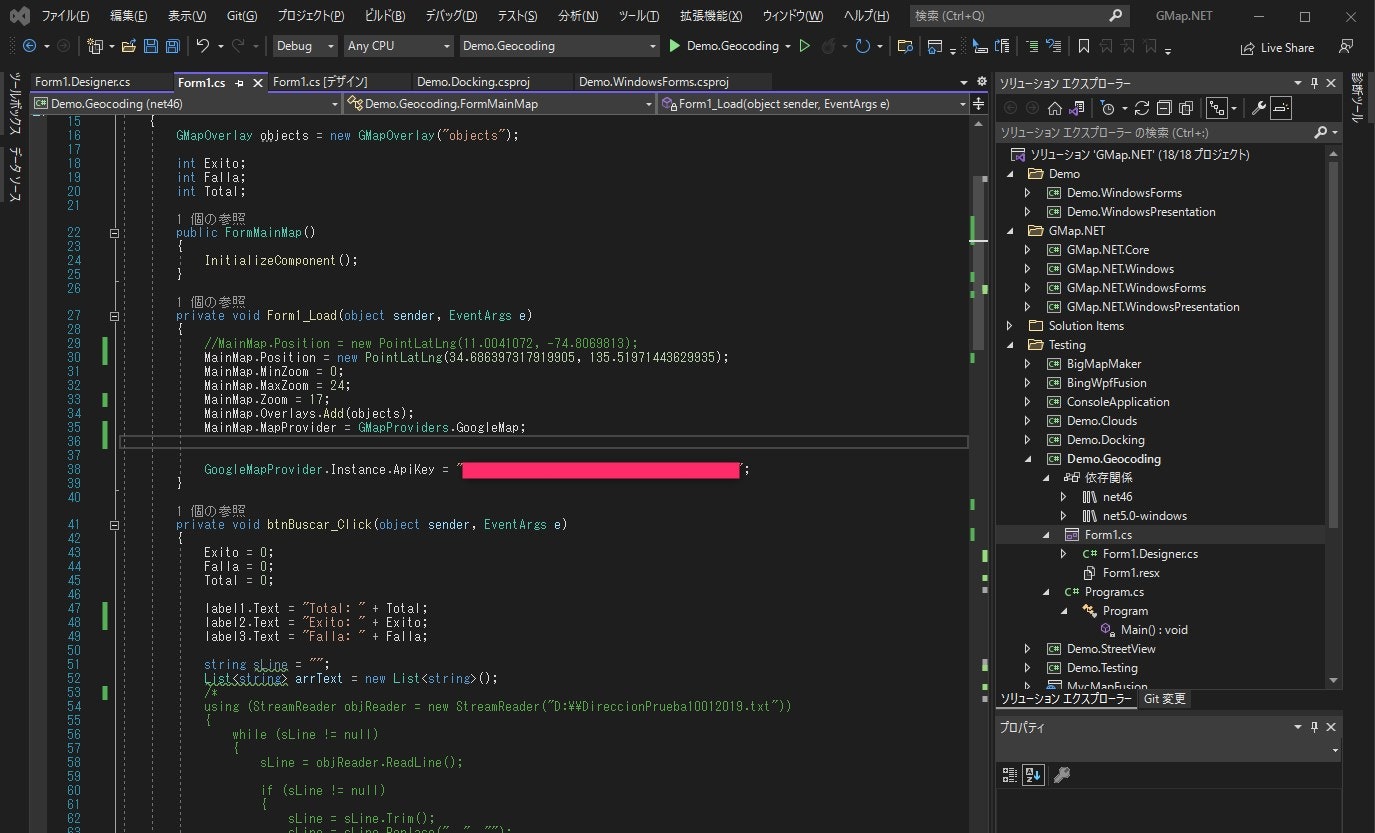Viewport: 1375px width, 833px height.
Task: Click Collapse All in Solution Explorer
Action: click(1165, 108)
